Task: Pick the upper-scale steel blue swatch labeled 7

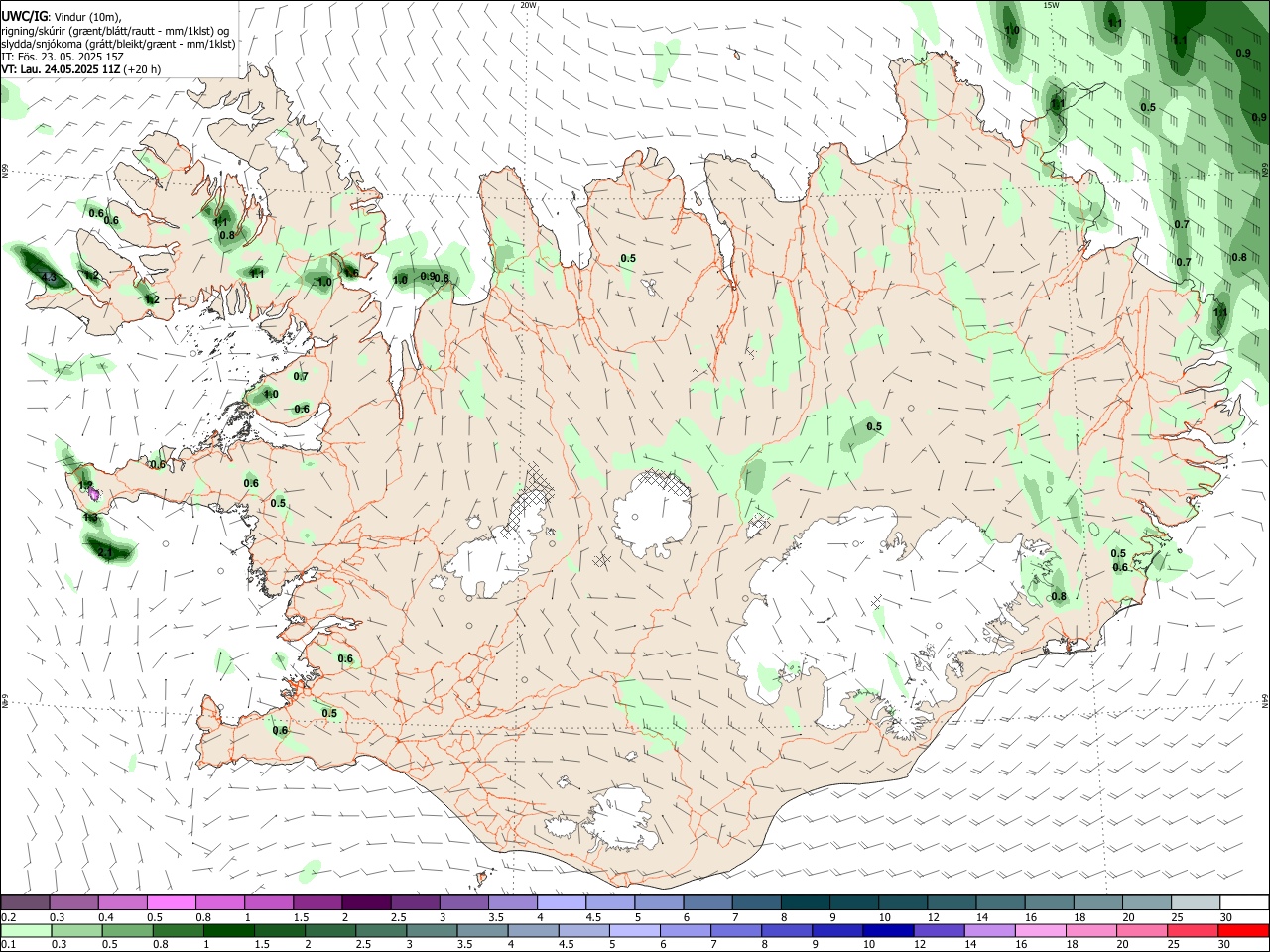Action: point(757,902)
